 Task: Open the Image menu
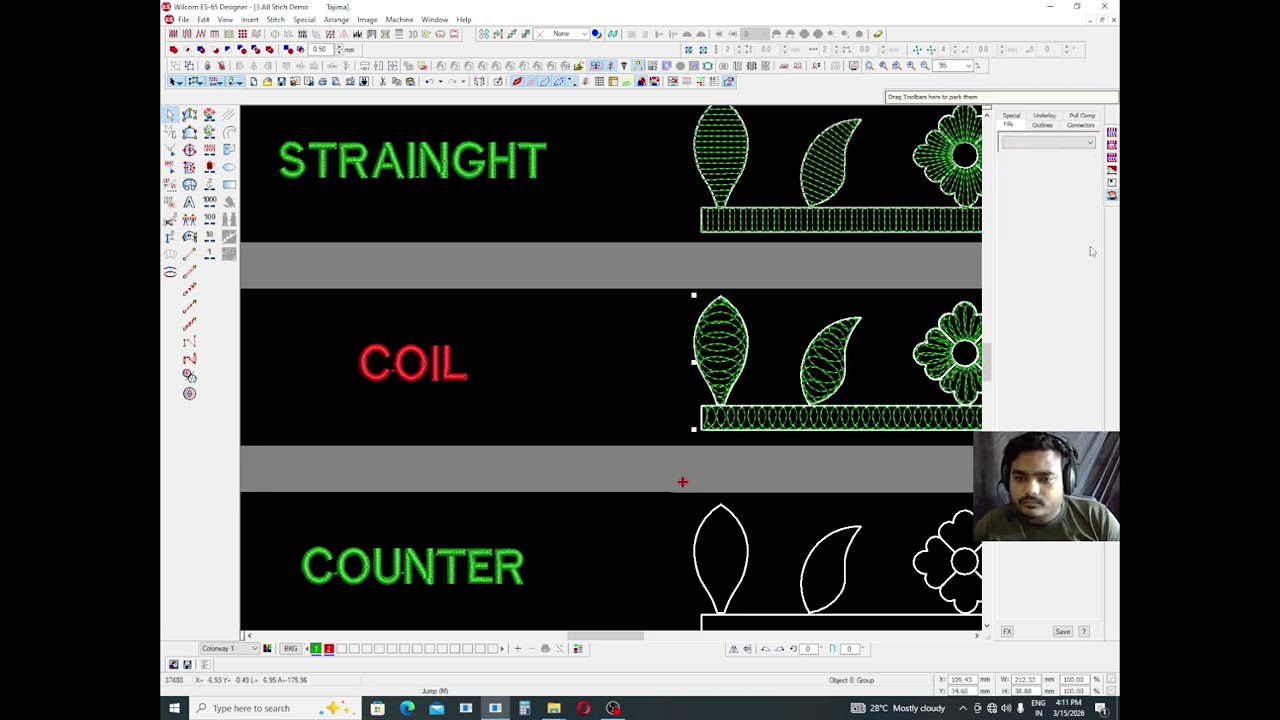click(x=367, y=20)
